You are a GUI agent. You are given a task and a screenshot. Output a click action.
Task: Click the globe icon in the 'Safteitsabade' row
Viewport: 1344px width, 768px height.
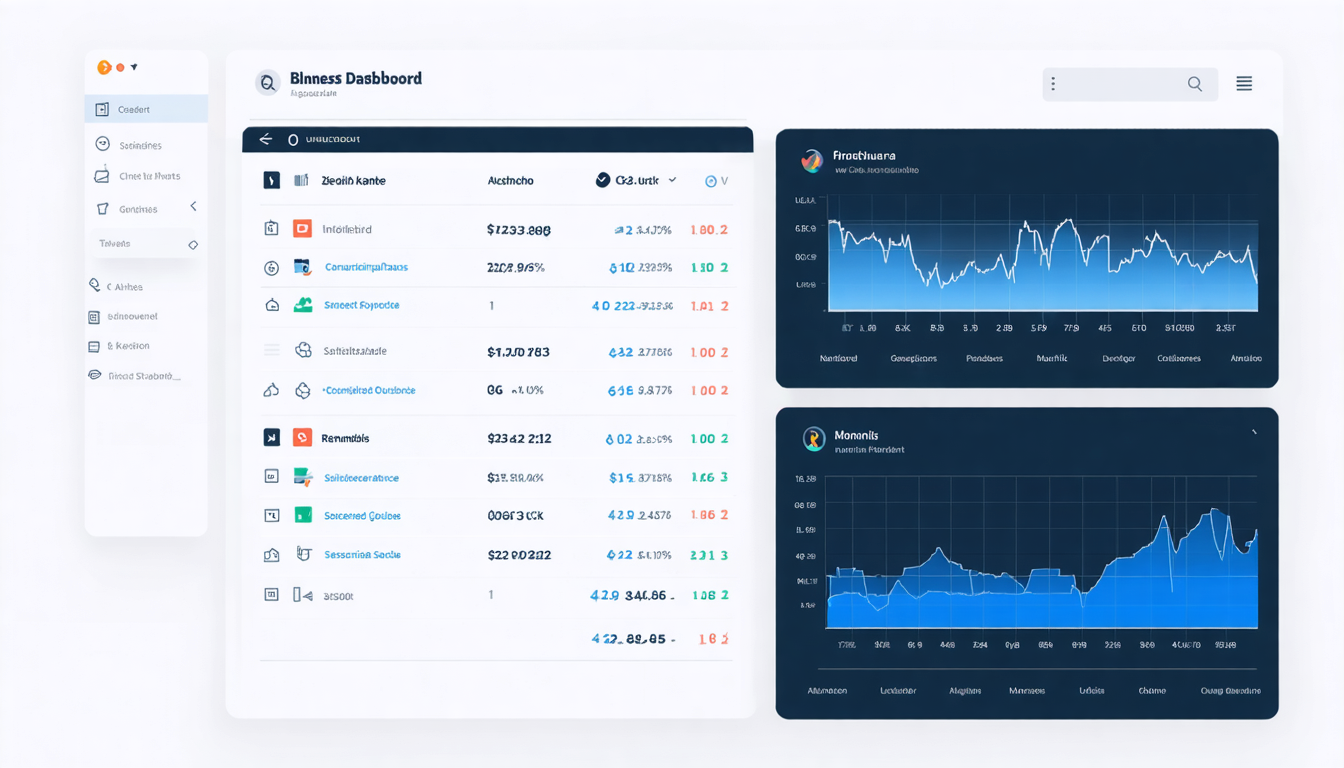coord(303,351)
